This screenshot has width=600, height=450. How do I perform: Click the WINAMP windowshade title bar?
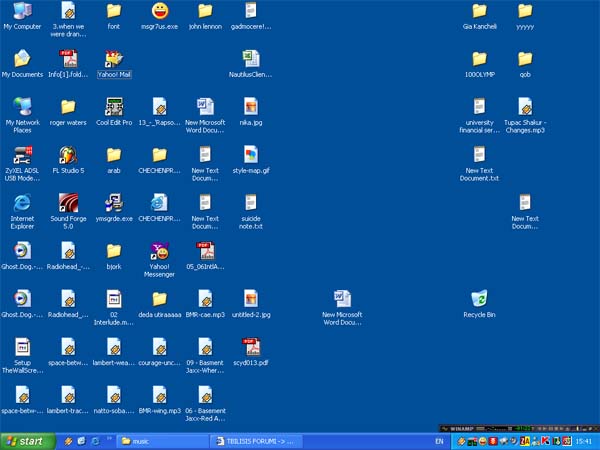[x=519, y=429]
